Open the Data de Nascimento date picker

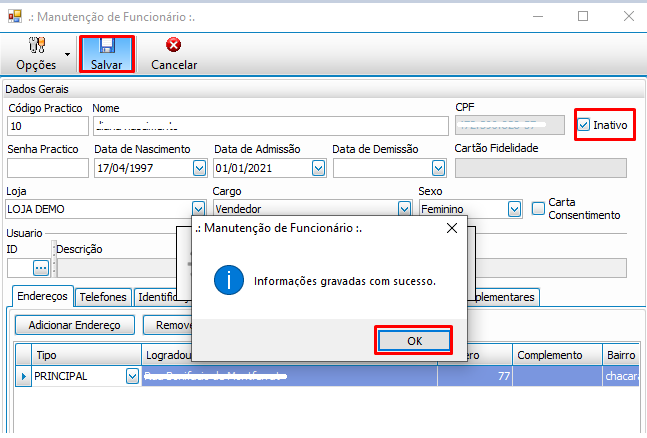199,168
